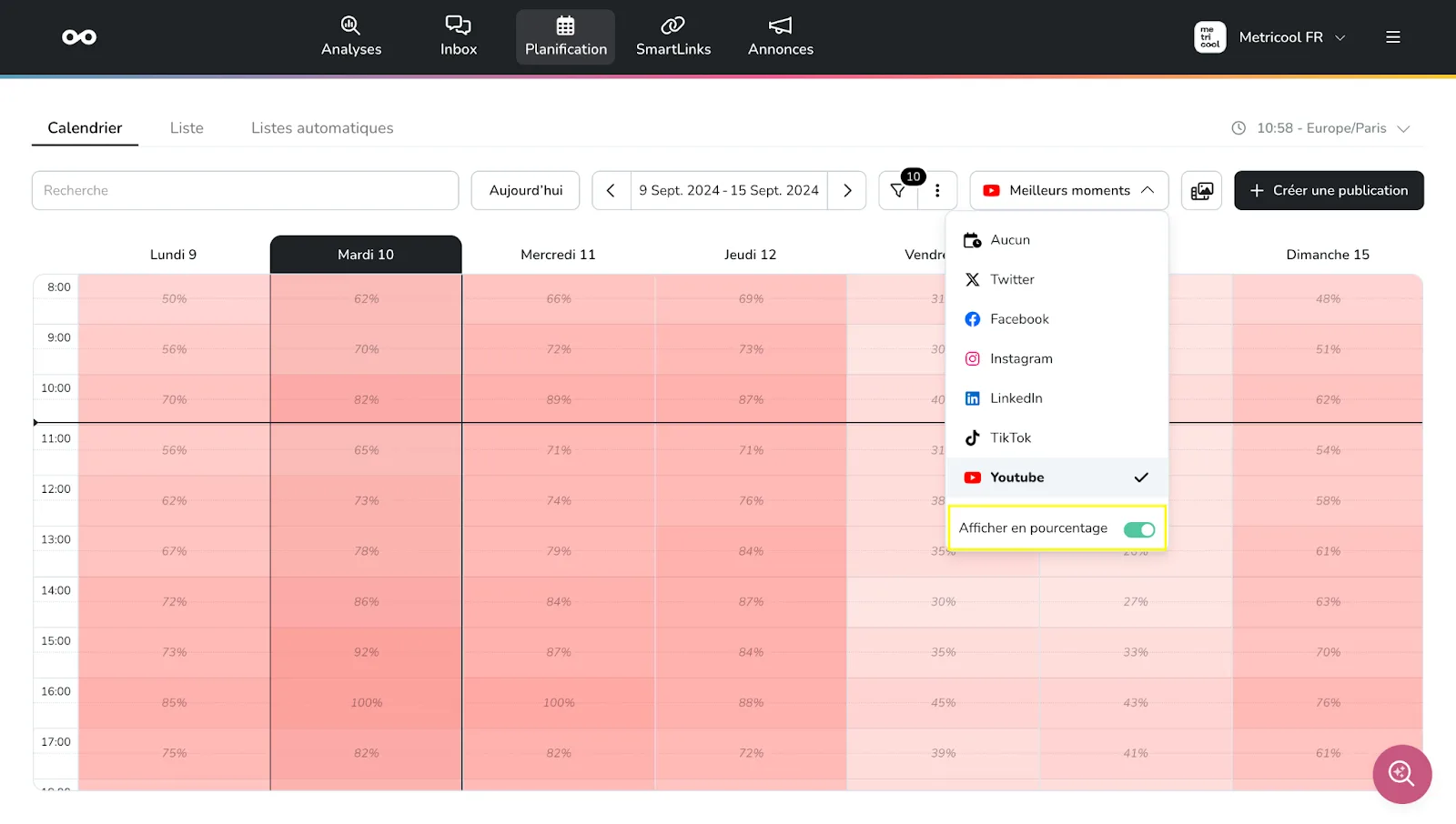This screenshot has width=1456, height=824.
Task: Open the Analyses section
Action: point(350,37)
